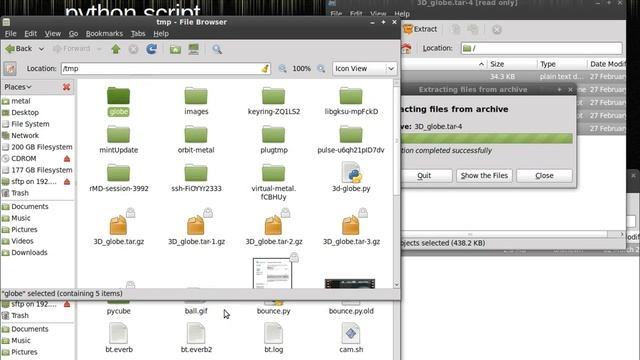Open the Go menu
The image size is (640, 360).
[x=73, y=33]
